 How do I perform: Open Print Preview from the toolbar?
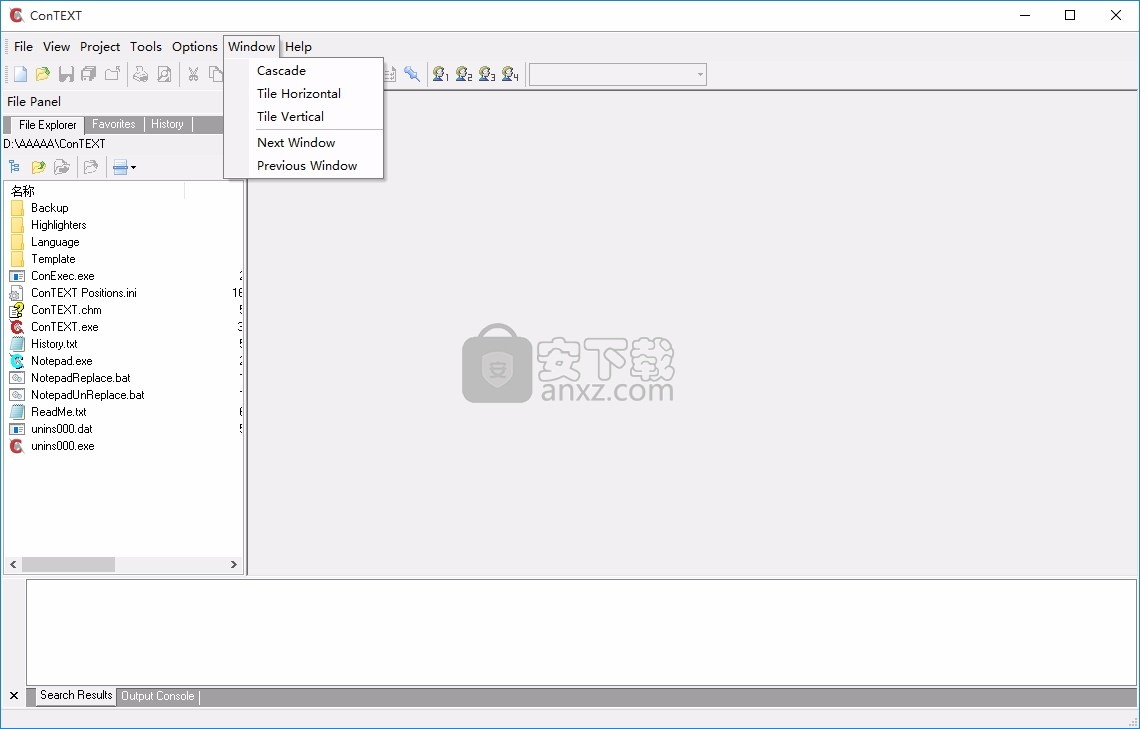164,74
